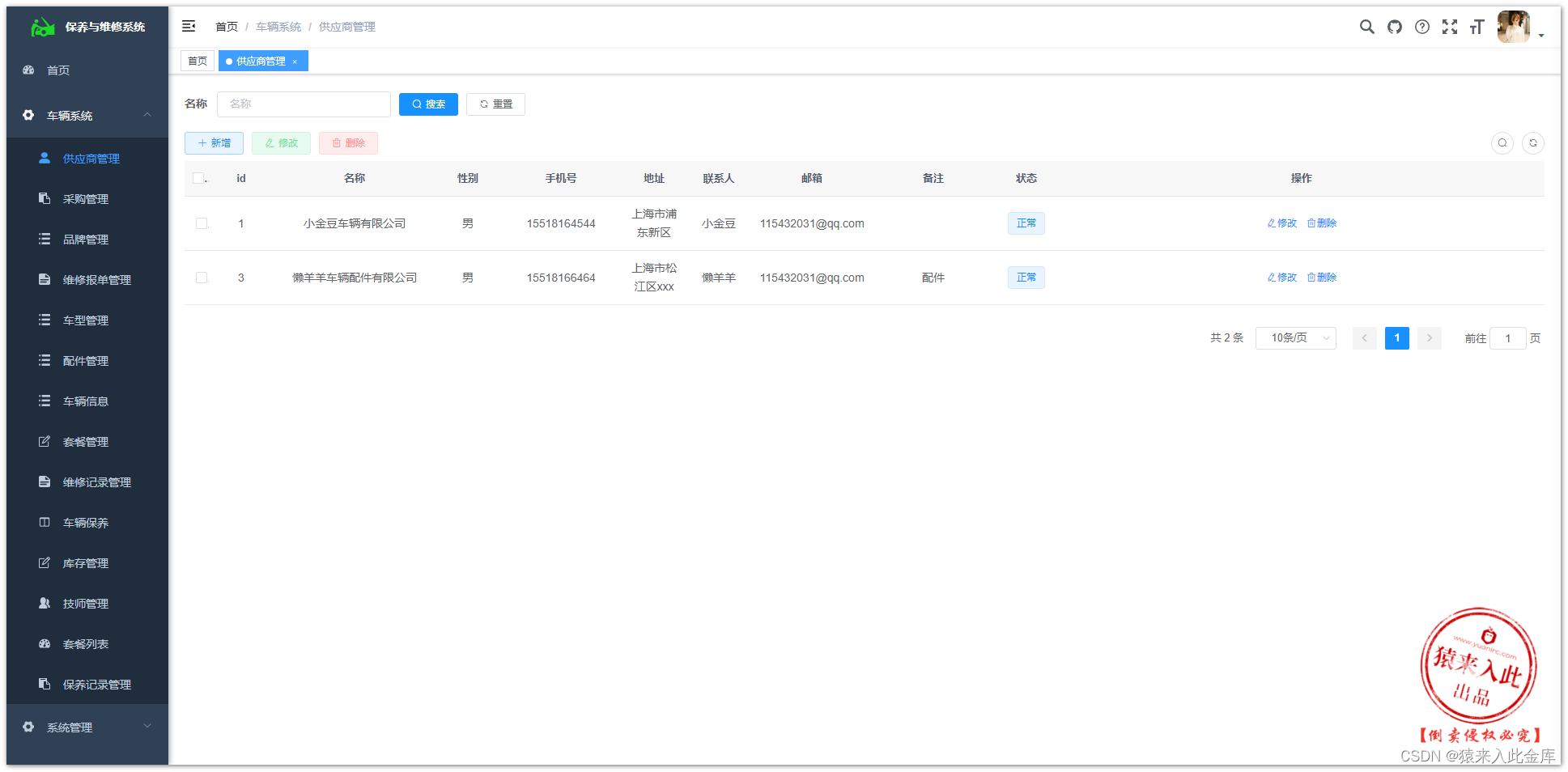
Task: Click the 维修报单管理 document icon
Action: coord(45,279)
